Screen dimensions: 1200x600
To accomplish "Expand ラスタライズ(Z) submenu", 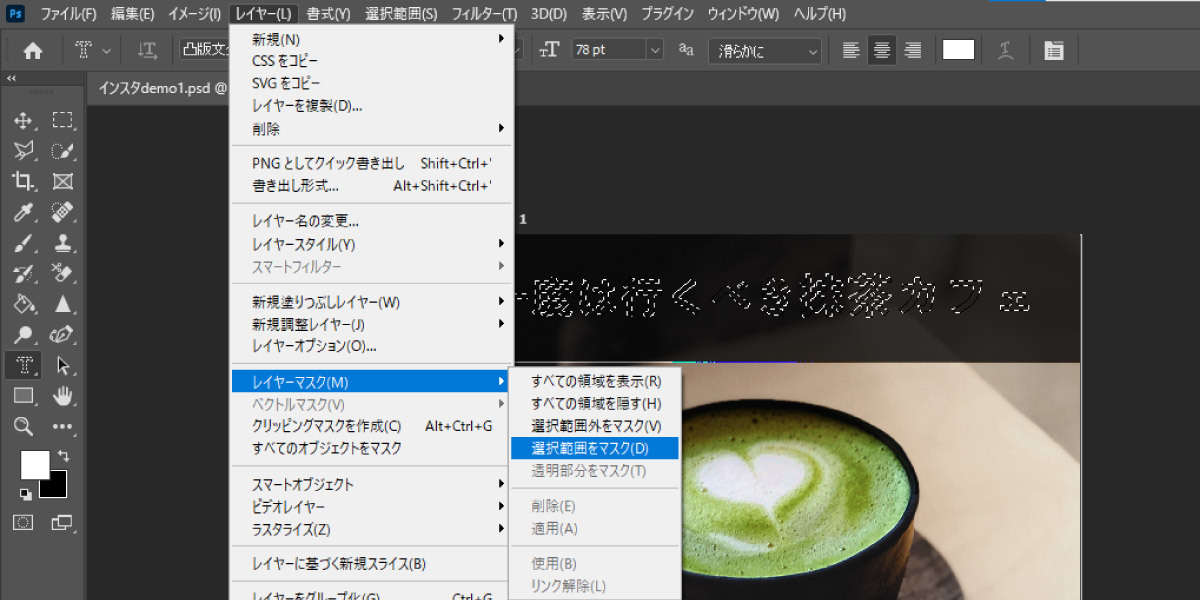I will [x=371, y=529].
